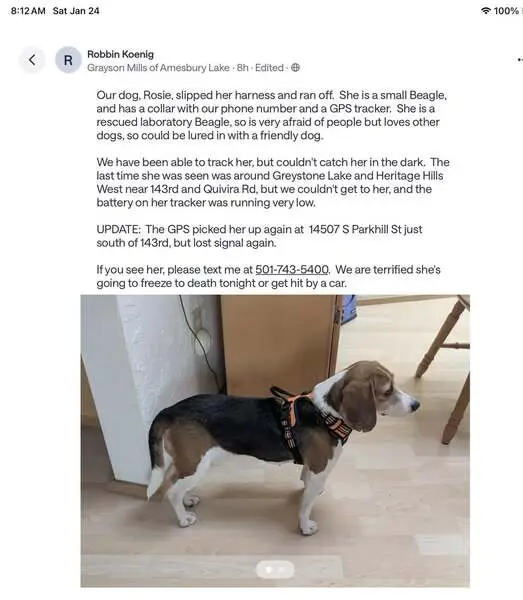523x600 pixels.
Task: Tap the 100% battery indicator
Action: tap(506, 11)
